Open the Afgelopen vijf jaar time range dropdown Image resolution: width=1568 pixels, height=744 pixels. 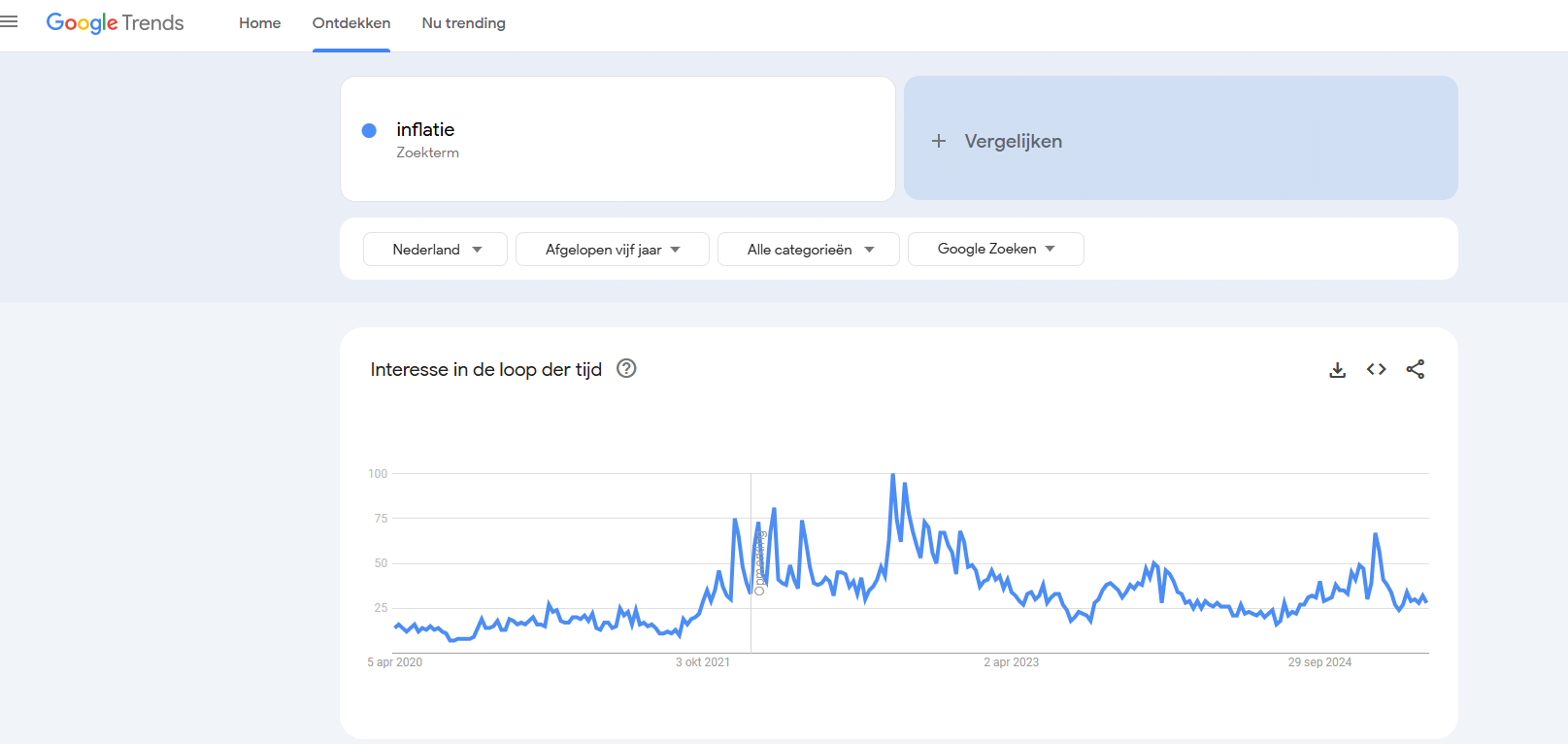click(612, 250)
